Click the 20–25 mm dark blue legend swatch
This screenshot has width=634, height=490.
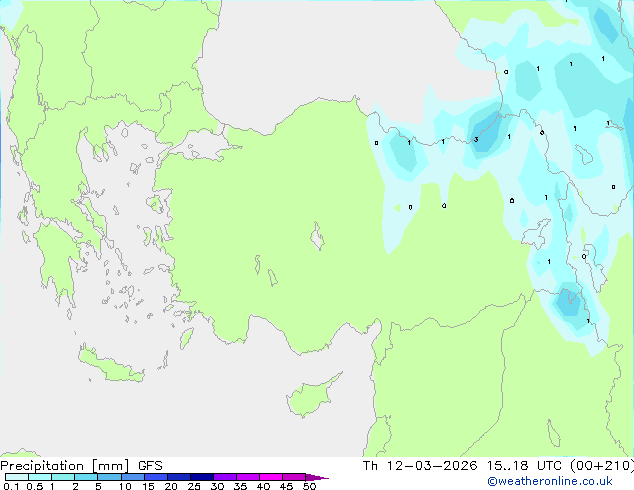click(178, 477)
